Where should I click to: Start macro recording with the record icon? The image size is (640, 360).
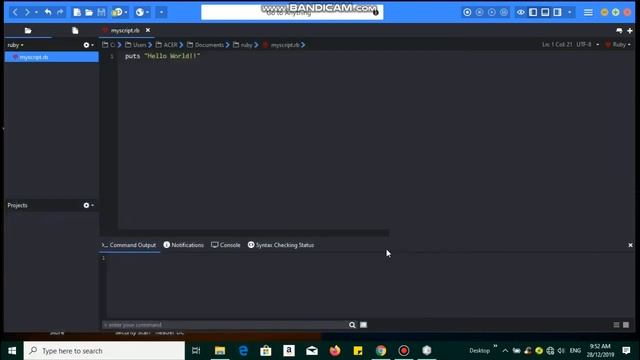(467, 12)
